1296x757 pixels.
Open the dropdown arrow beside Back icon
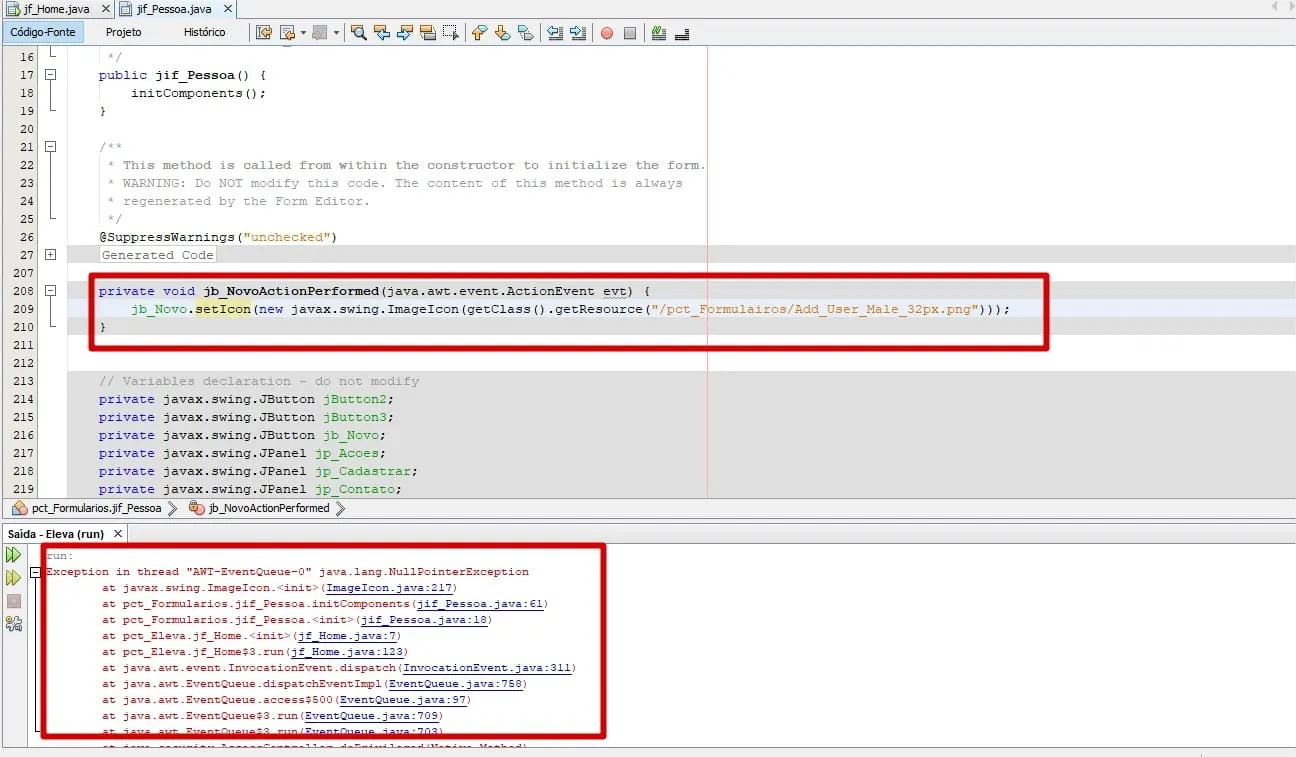click(x=303, y=33)
